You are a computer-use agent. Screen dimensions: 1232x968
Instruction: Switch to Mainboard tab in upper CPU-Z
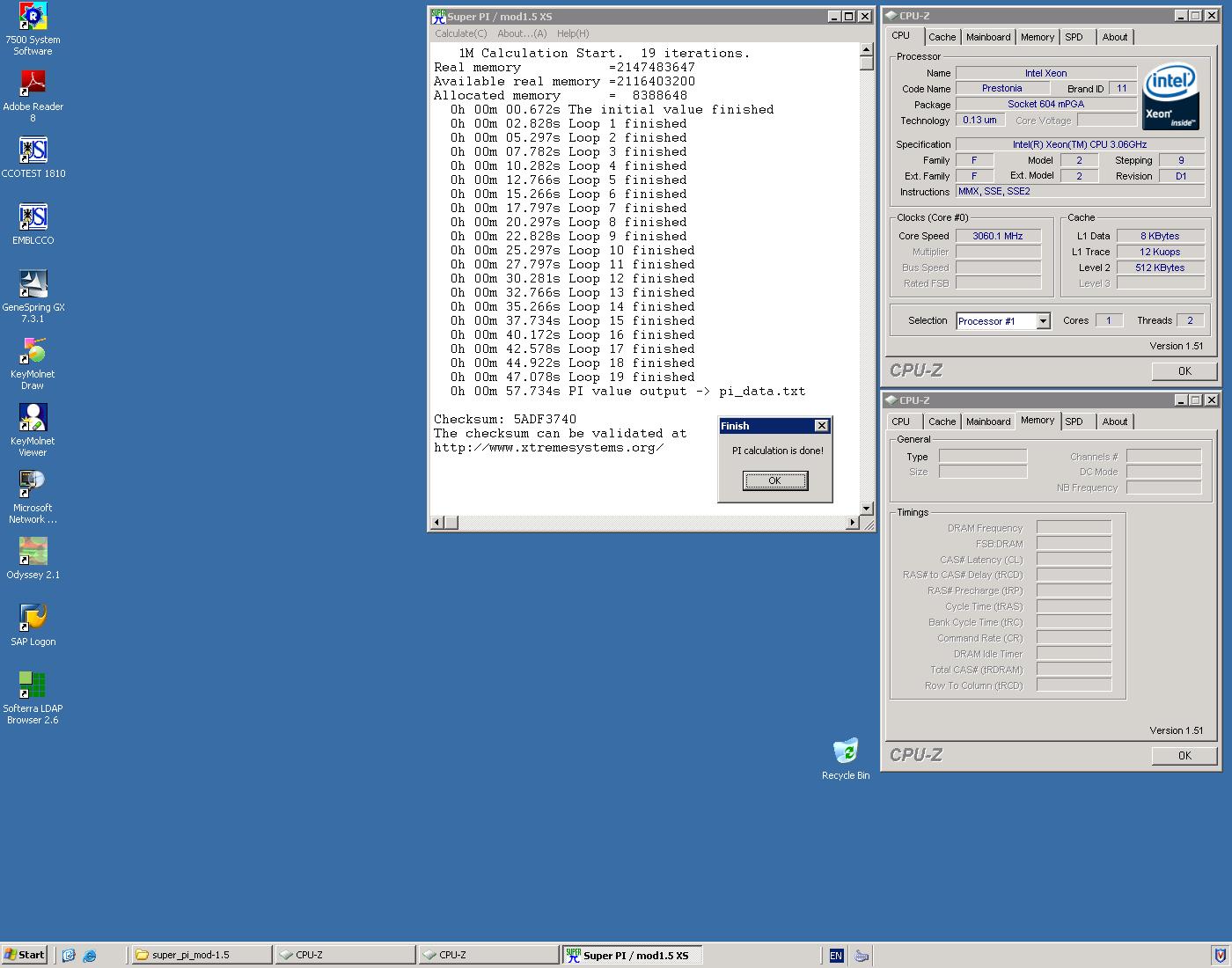click(x=988, y=37)
